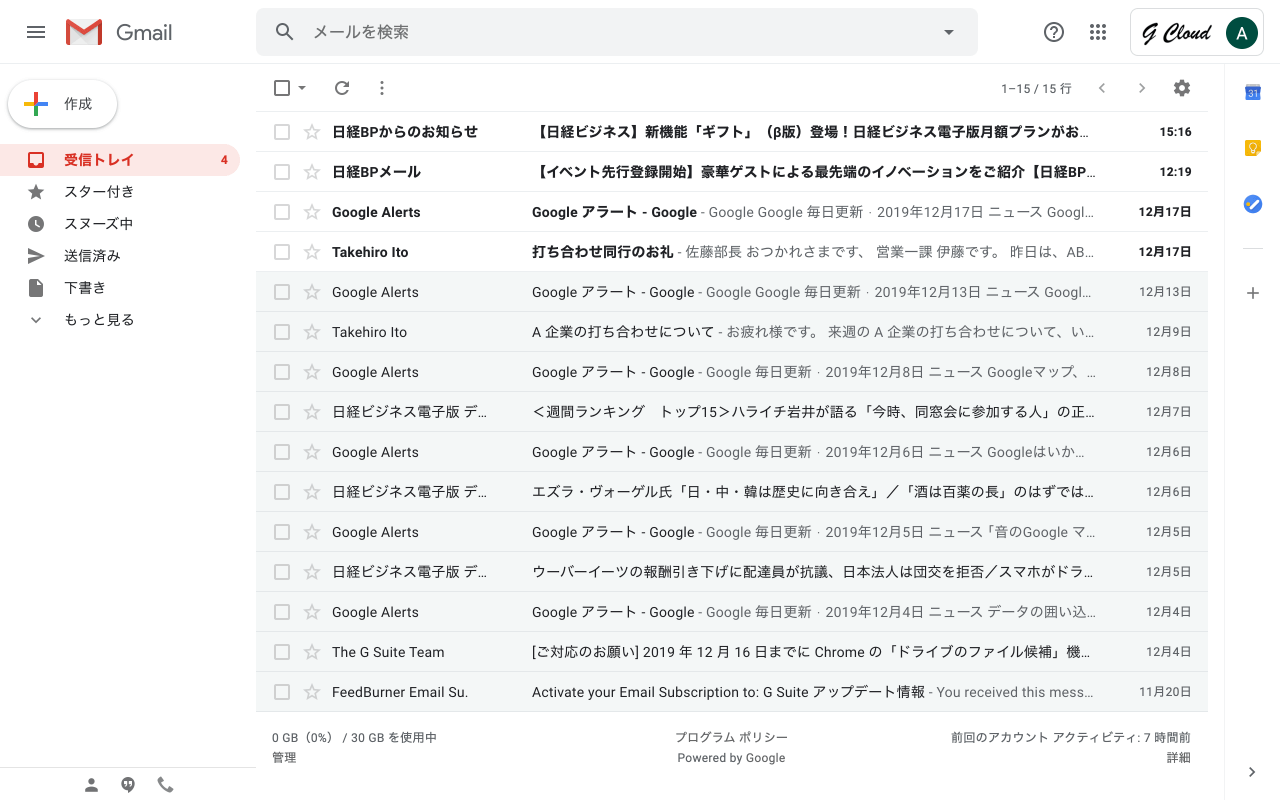The width and height of the screenshot is (1280, 800).
Task: Click the plus icon to get add-ons
Action: click(1252, 293)
